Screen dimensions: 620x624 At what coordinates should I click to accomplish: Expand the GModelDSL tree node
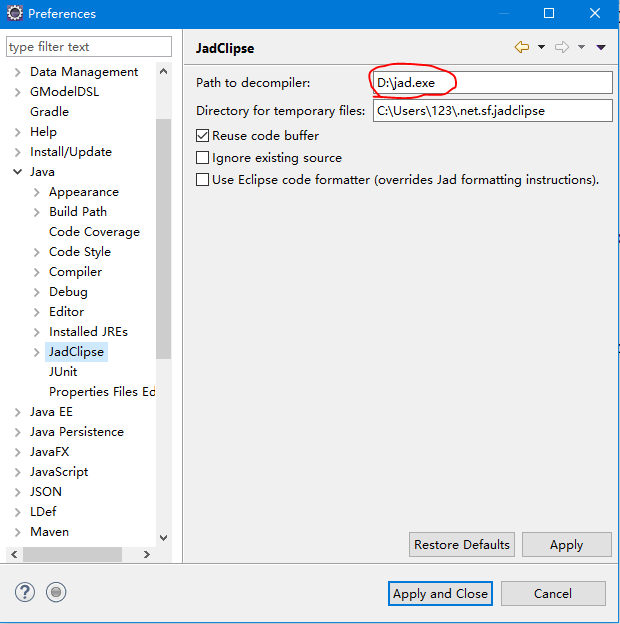click(x=18, y=92)
